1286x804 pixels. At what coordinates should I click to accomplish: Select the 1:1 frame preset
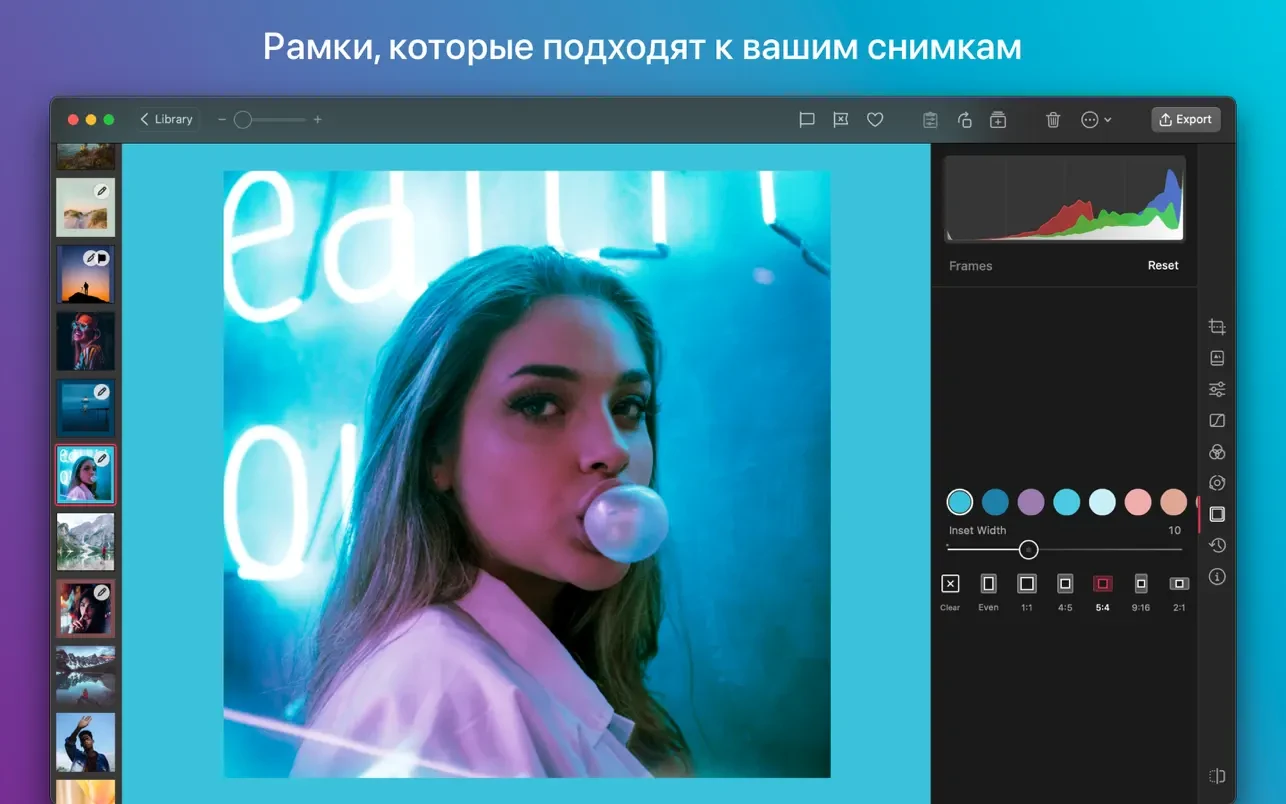pos(1027,591)
